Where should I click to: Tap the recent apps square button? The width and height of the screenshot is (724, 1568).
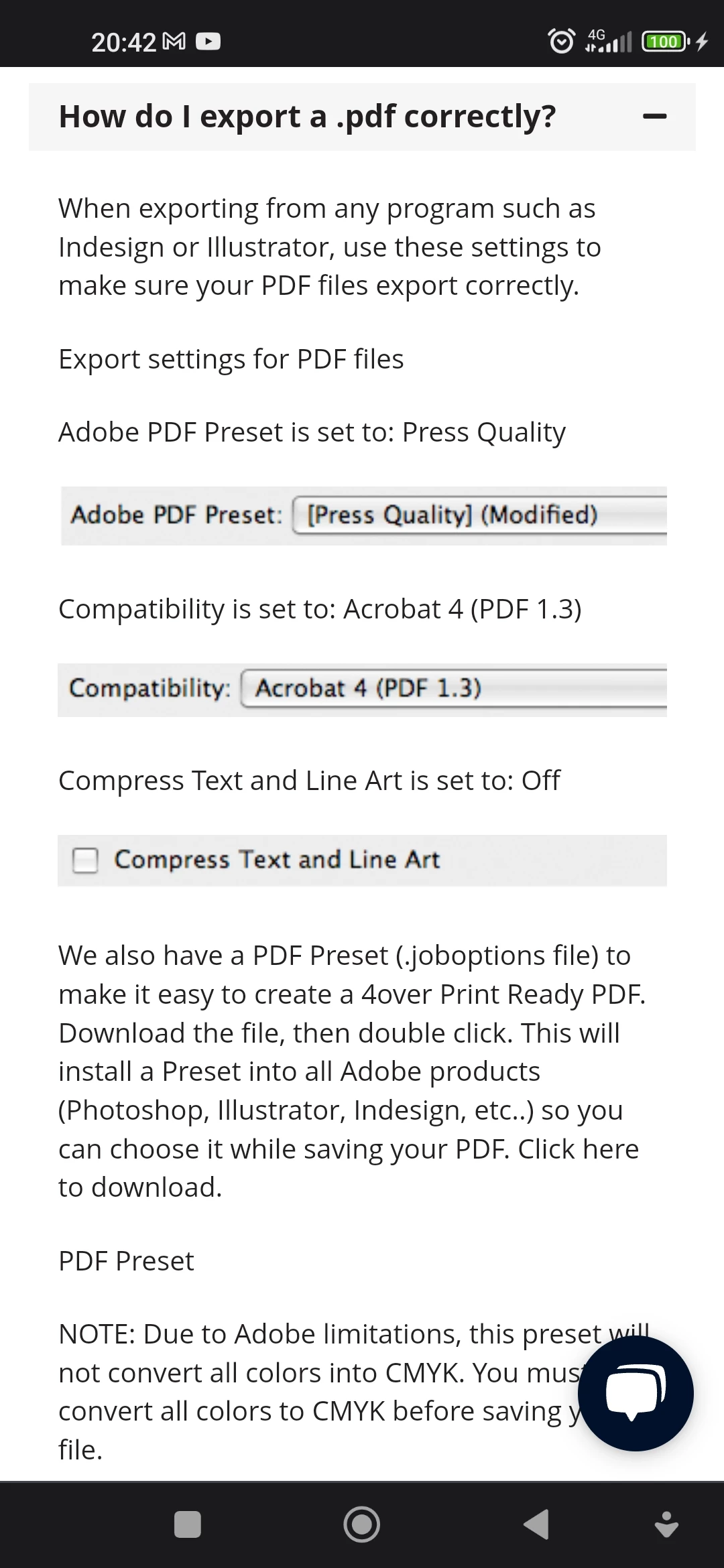[188, 1524]
